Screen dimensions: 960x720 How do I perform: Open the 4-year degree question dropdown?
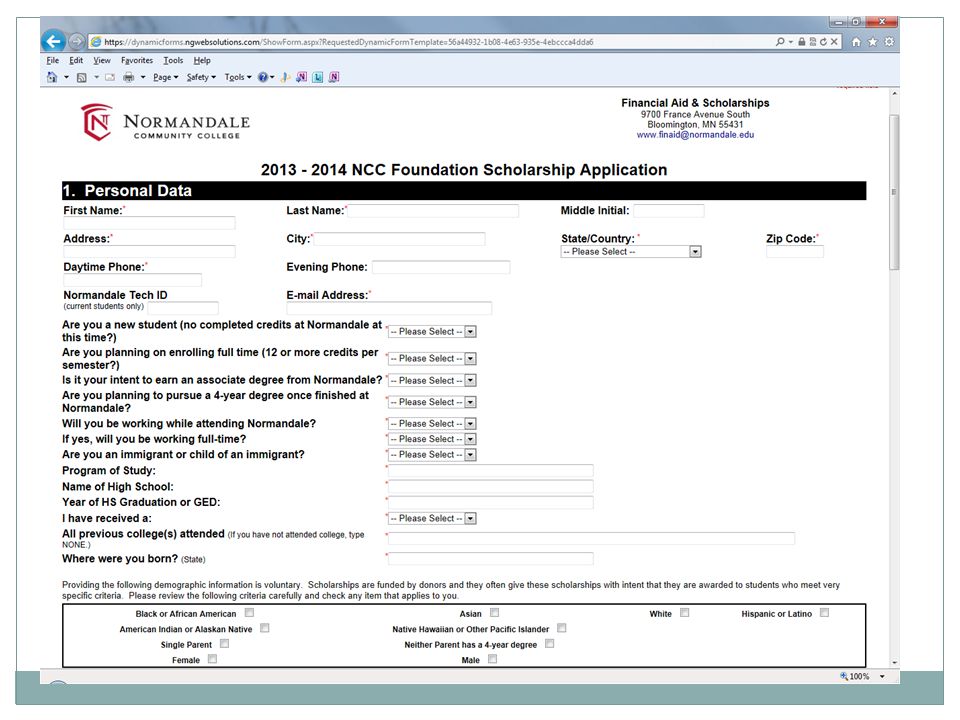432,402
